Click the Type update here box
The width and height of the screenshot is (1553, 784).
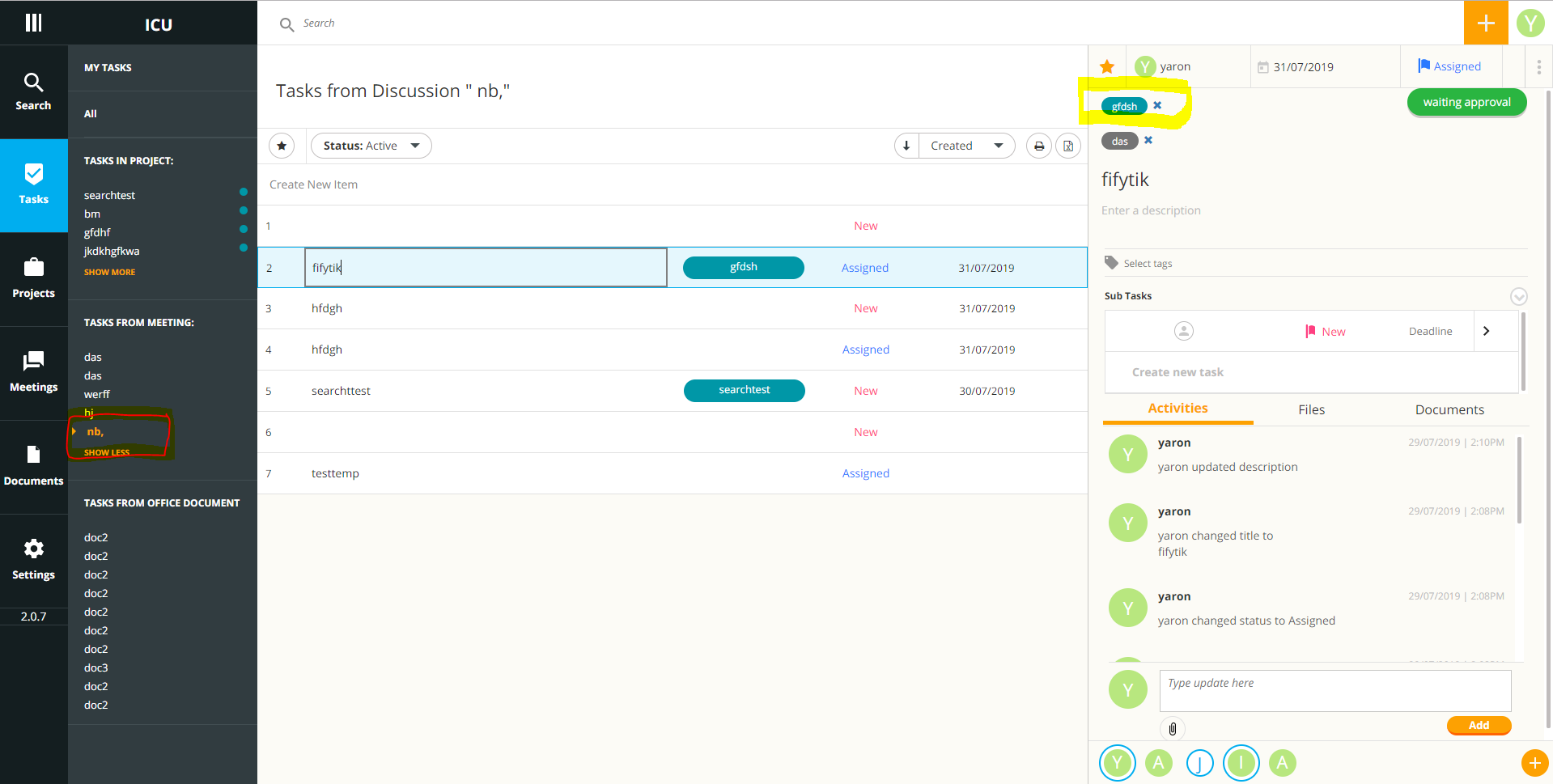point(1335,690)
